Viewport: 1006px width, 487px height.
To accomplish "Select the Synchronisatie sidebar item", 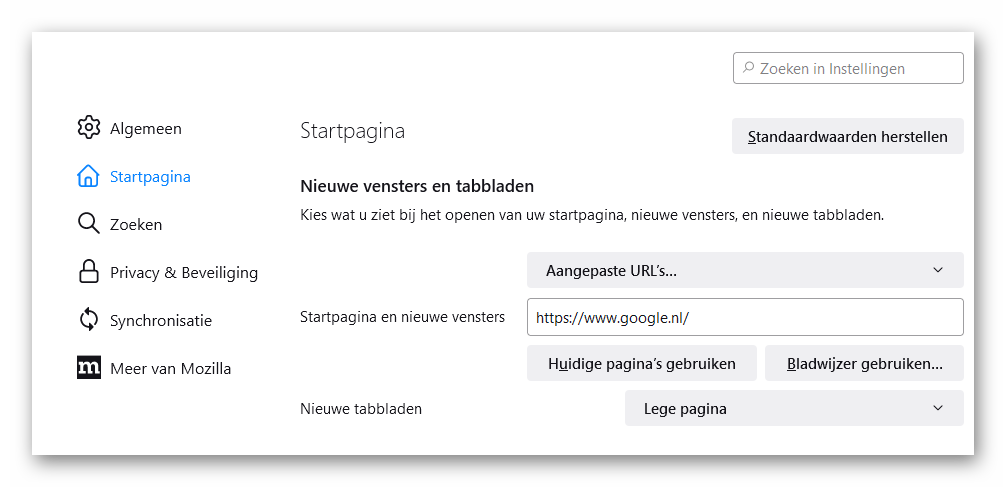I will 161,320.
